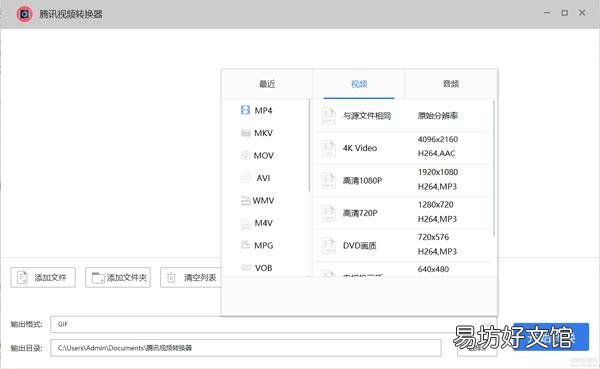Click the 原始分辨率 text
The width and height of the screenshot is (600, 369).
pyautogui.click(x=438, y=116)
